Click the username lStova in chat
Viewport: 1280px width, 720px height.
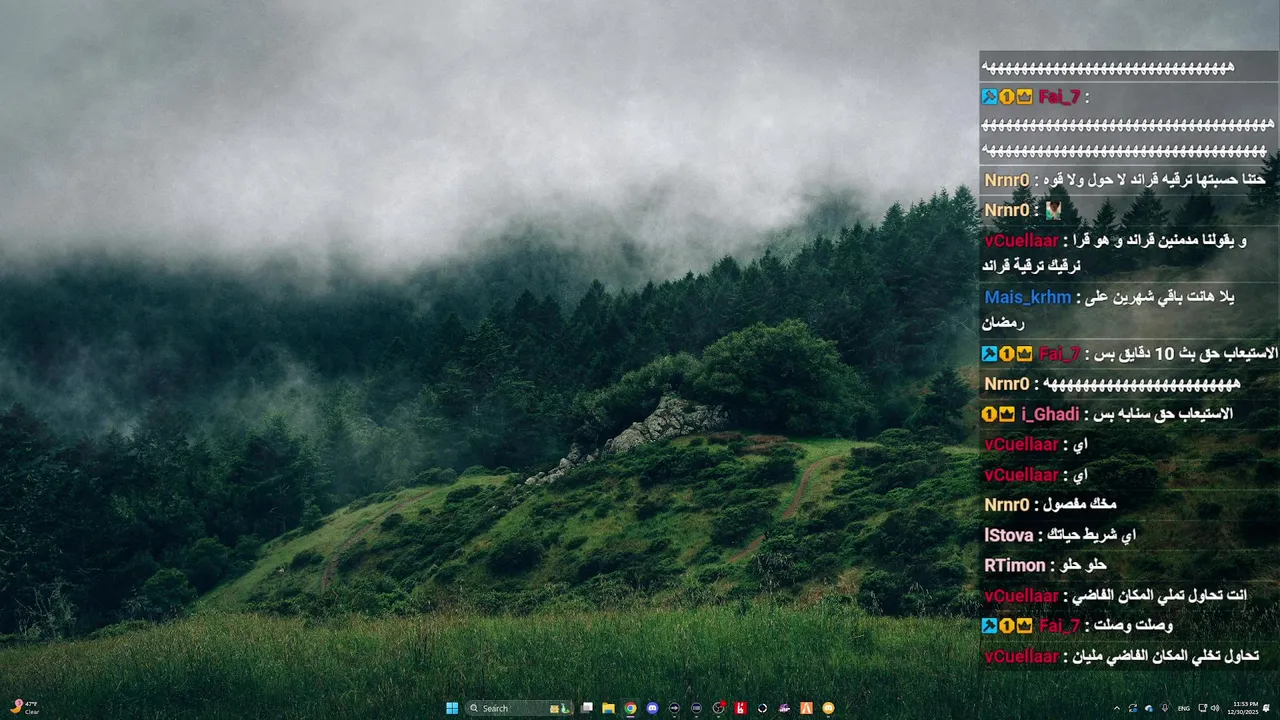point(1009,535)
